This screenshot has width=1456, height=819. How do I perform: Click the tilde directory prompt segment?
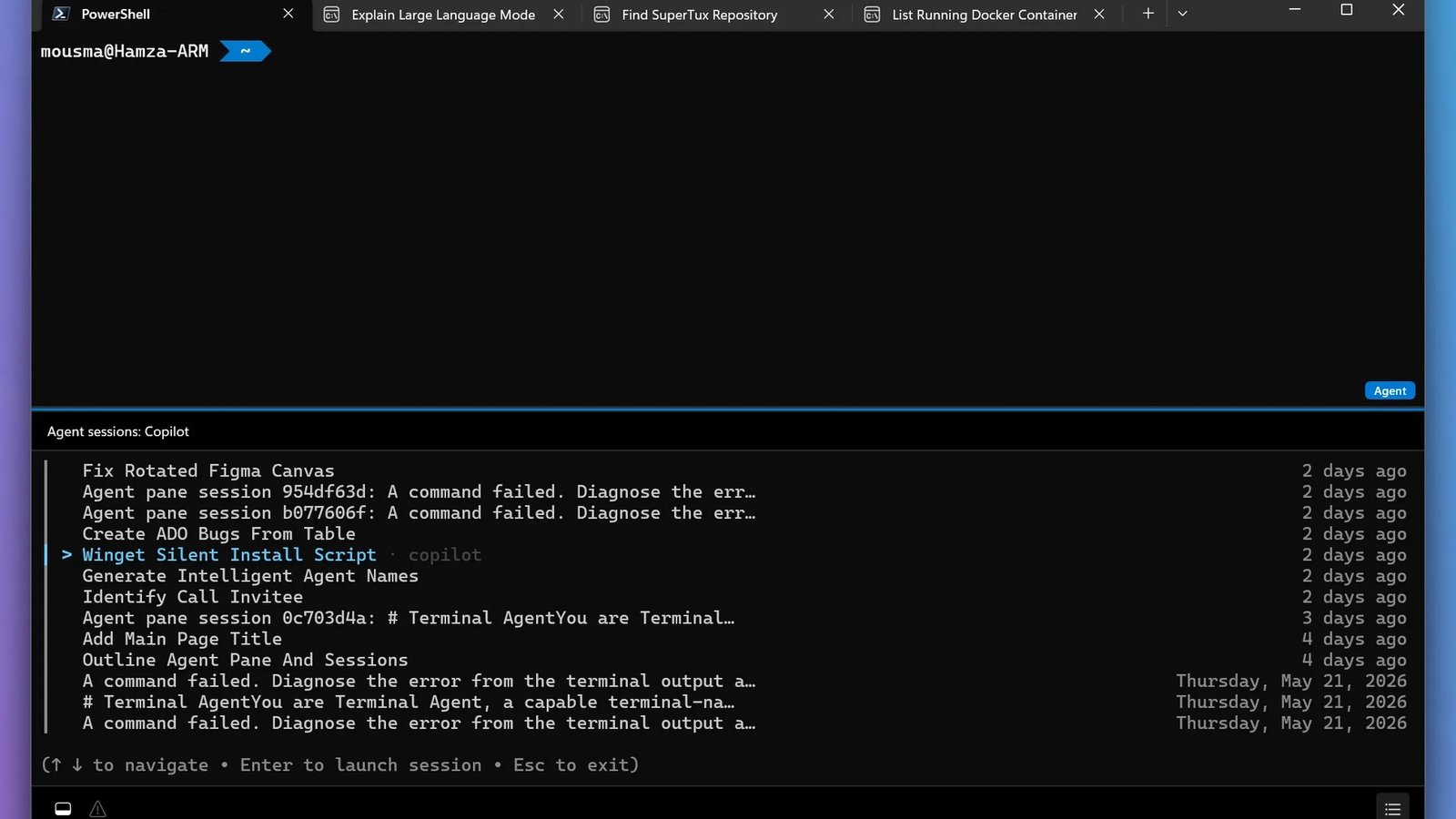click(245, 51)
